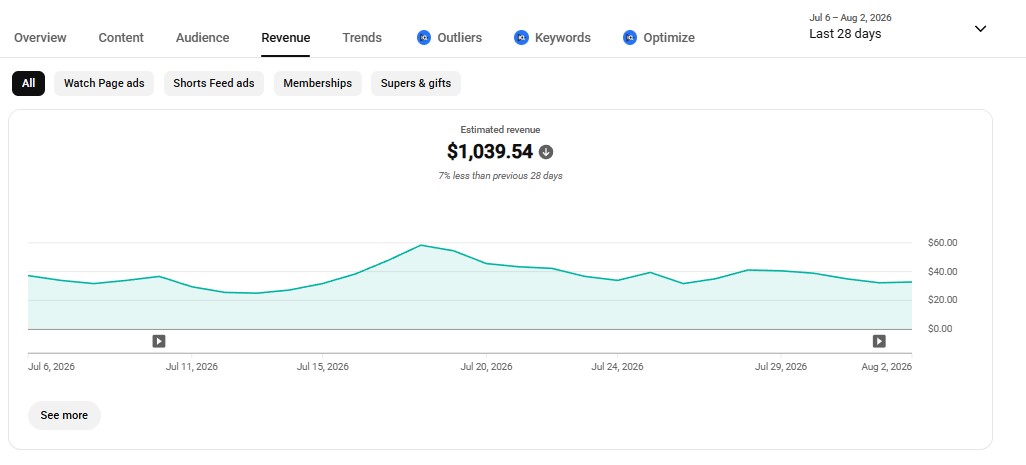Click the vidIQ icon beside Outliers
1026x465 pixels.
(x=424, y=37)
